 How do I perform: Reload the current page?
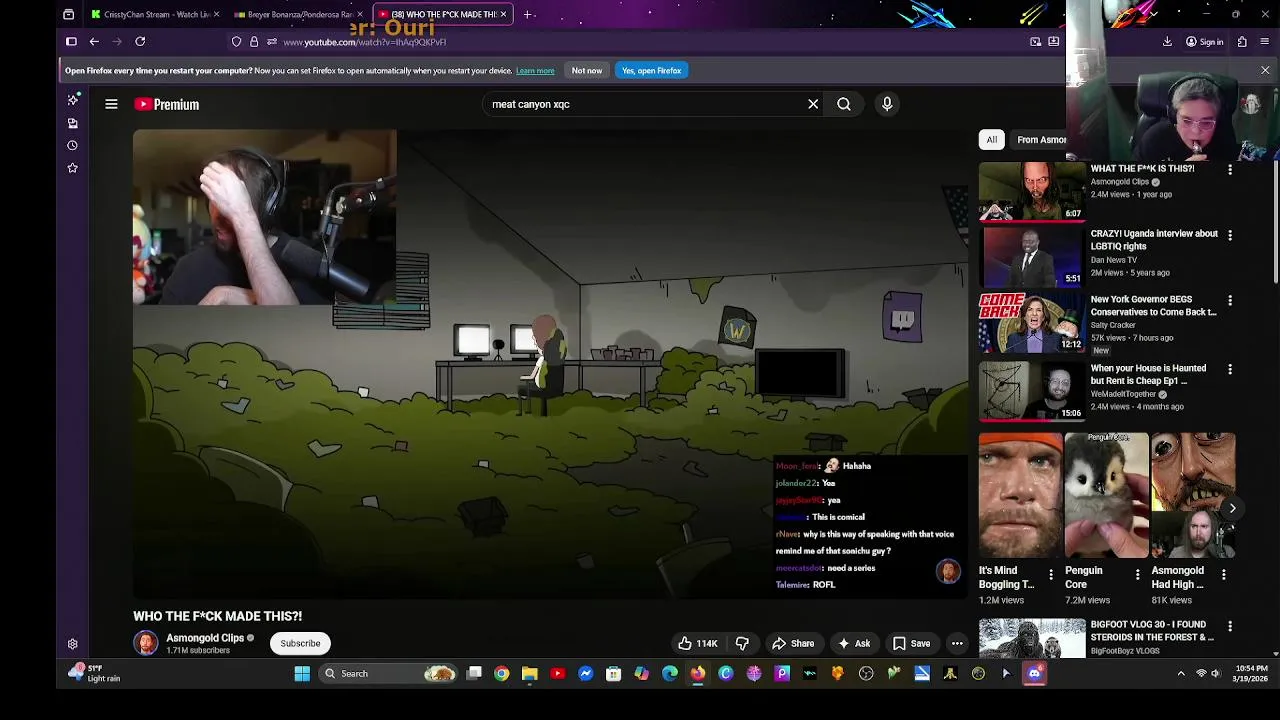tap(140, 42)
